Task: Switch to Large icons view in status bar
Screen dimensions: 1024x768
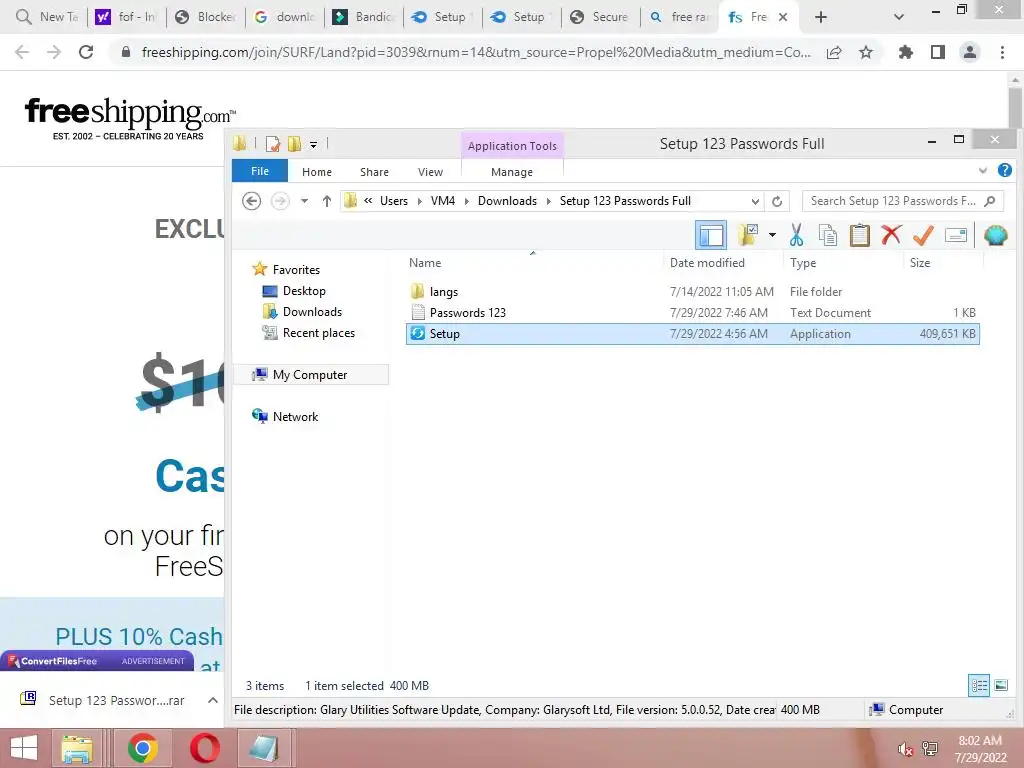Action: 1000,685
